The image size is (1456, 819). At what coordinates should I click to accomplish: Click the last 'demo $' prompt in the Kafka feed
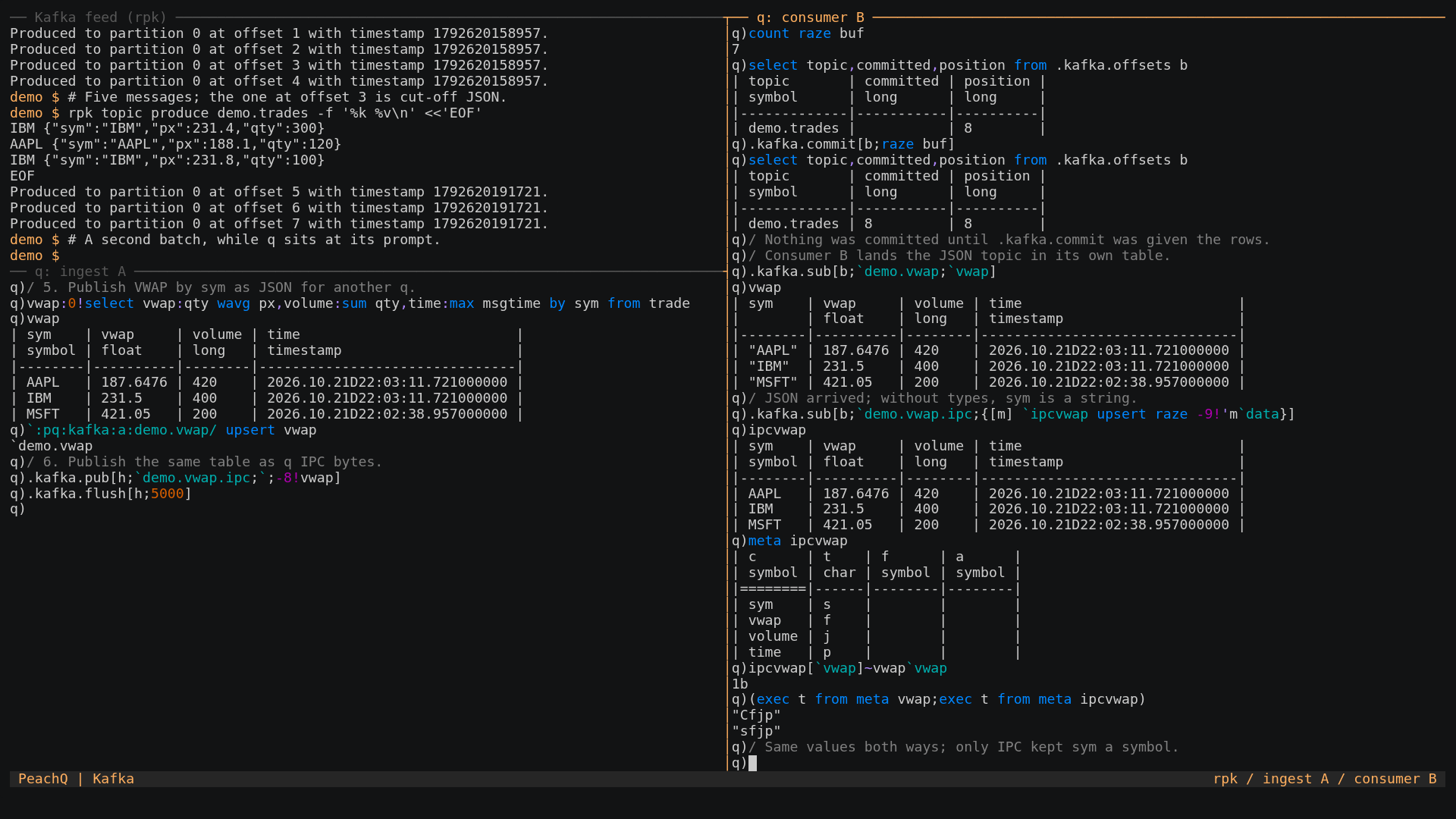(34, 256)
